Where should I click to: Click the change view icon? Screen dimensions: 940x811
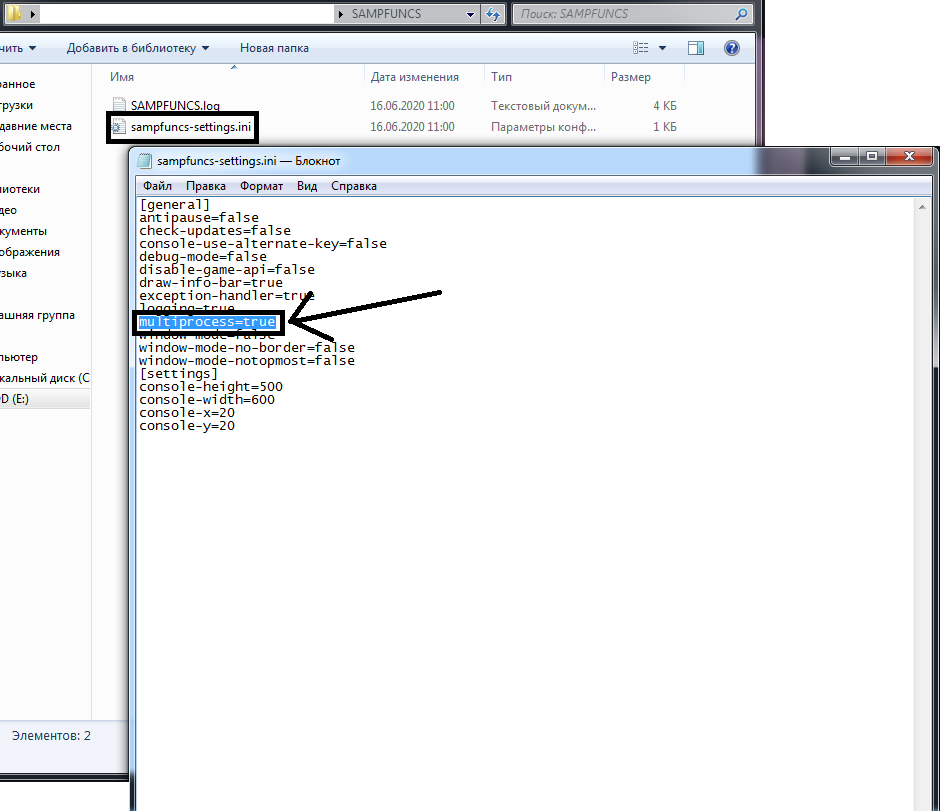(x=642, y=48)
